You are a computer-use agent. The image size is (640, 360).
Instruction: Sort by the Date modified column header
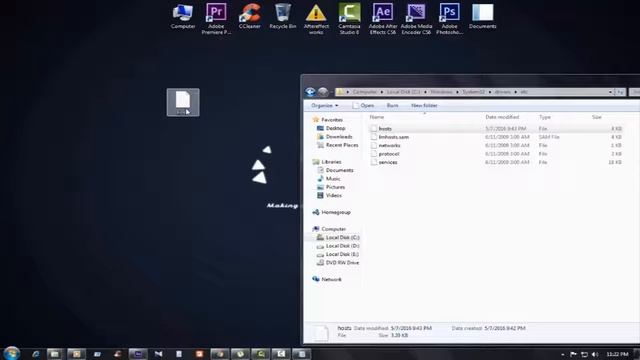pos(502,117)
